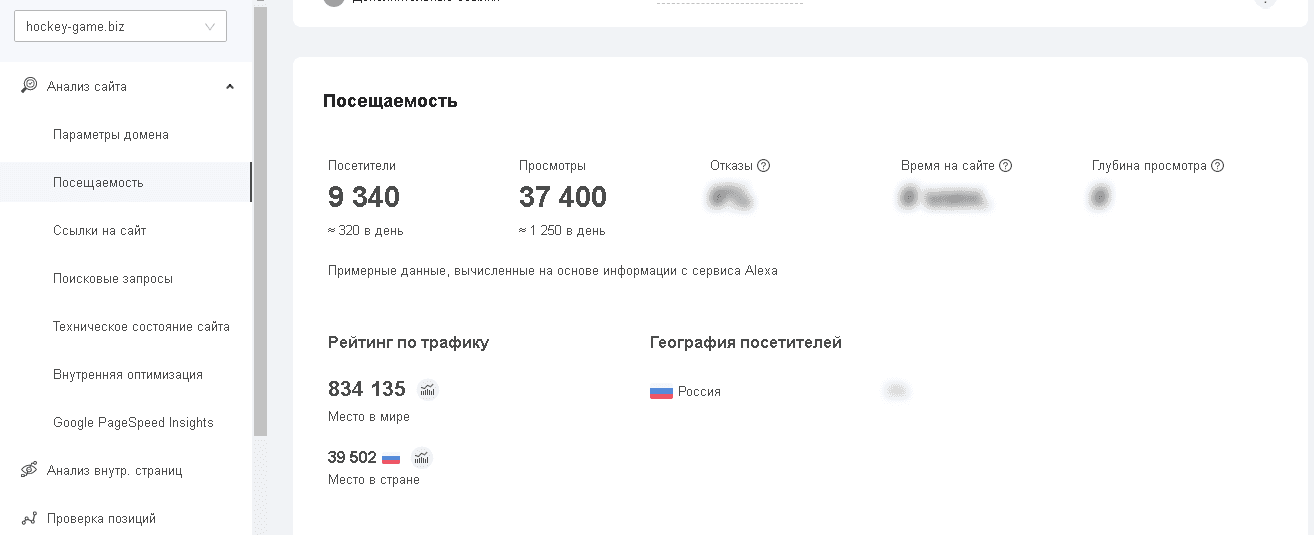Click the Анализ внутр. страниц icon
The image size is (1314, 535).
30,470
